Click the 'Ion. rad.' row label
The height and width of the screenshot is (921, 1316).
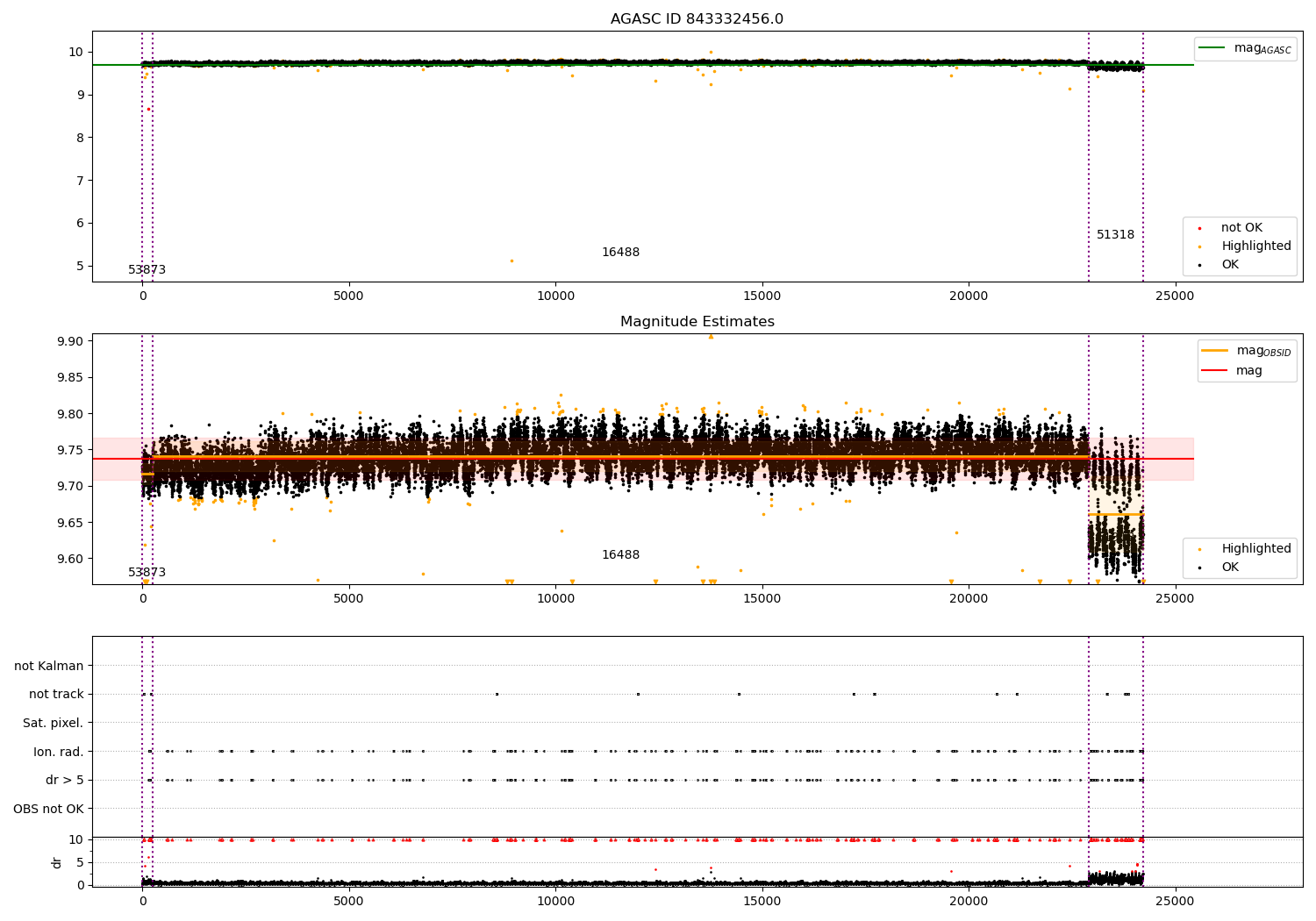(59, 752)
